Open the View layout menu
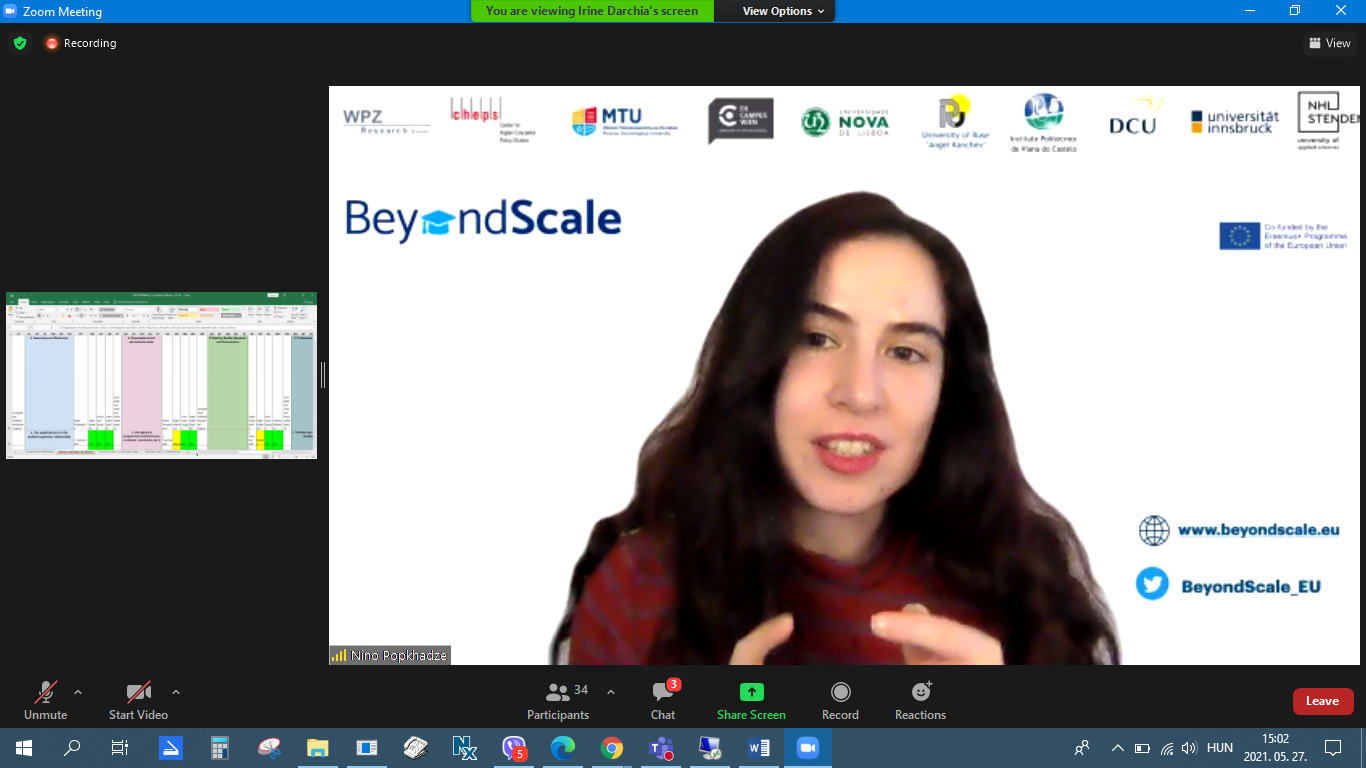This screenshot has height=768, width=1366. coord(1330,43)
